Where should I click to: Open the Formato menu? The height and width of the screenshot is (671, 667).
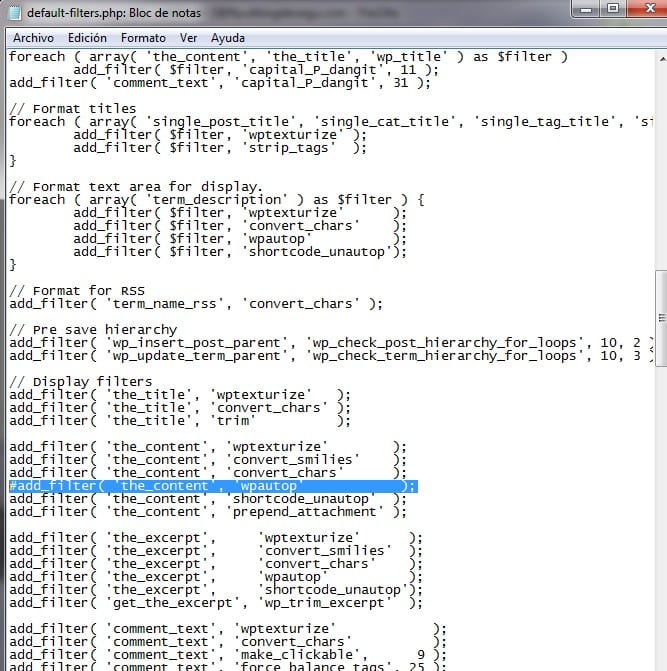pyautogui.click(x=143, y=38)
